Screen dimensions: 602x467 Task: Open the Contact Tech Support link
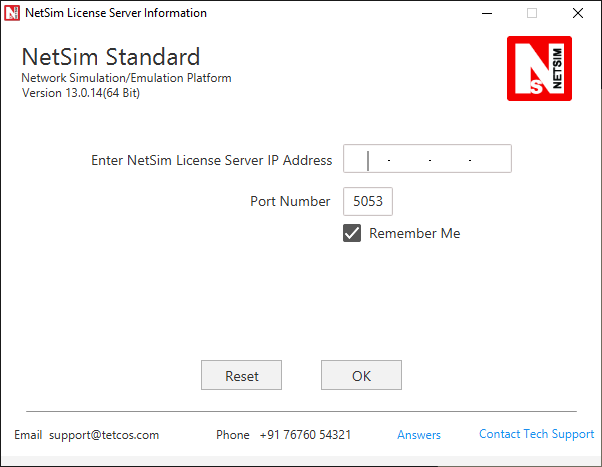536,434
